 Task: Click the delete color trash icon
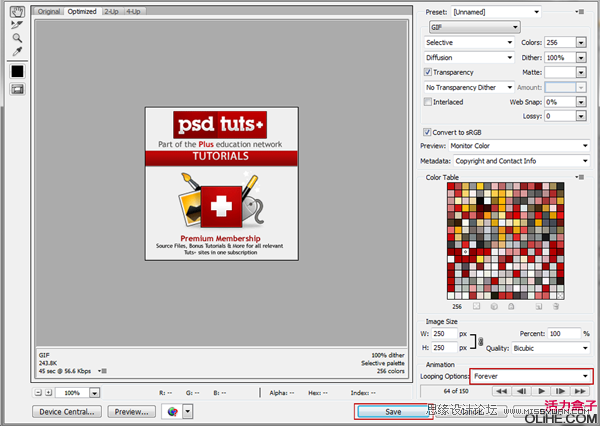point(556,306)
